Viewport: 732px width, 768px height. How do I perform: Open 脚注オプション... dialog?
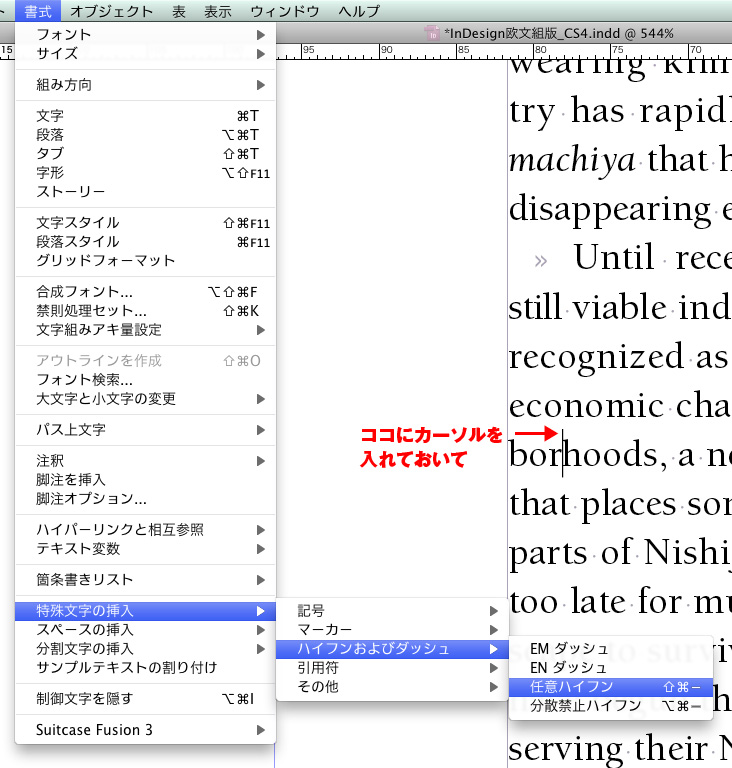[x=145, y=499]
